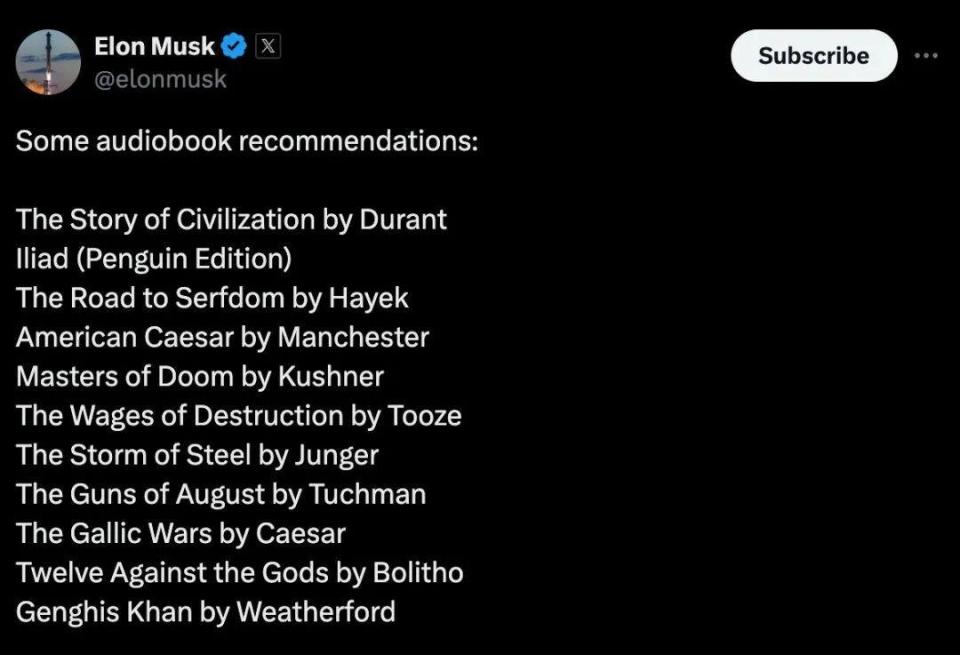The image size is (960, 655).
Task: Click "The Guns of August by Tuchman"
Action: pos(221,495)
